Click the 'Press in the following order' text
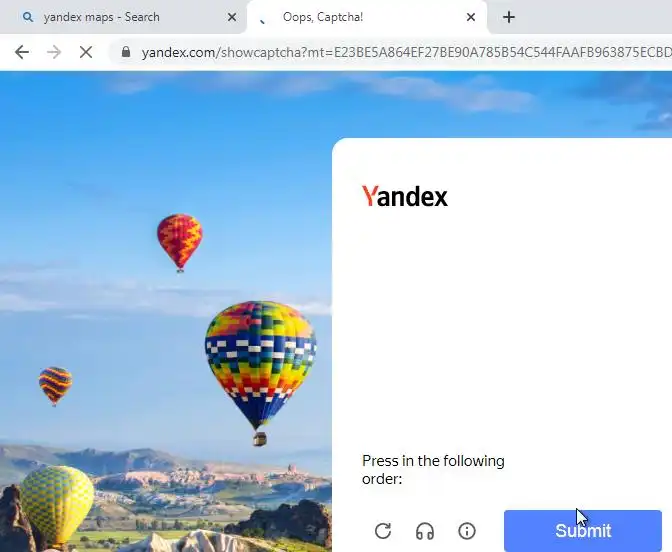Viewport: 672px width, 552px height. click(433, 470)
